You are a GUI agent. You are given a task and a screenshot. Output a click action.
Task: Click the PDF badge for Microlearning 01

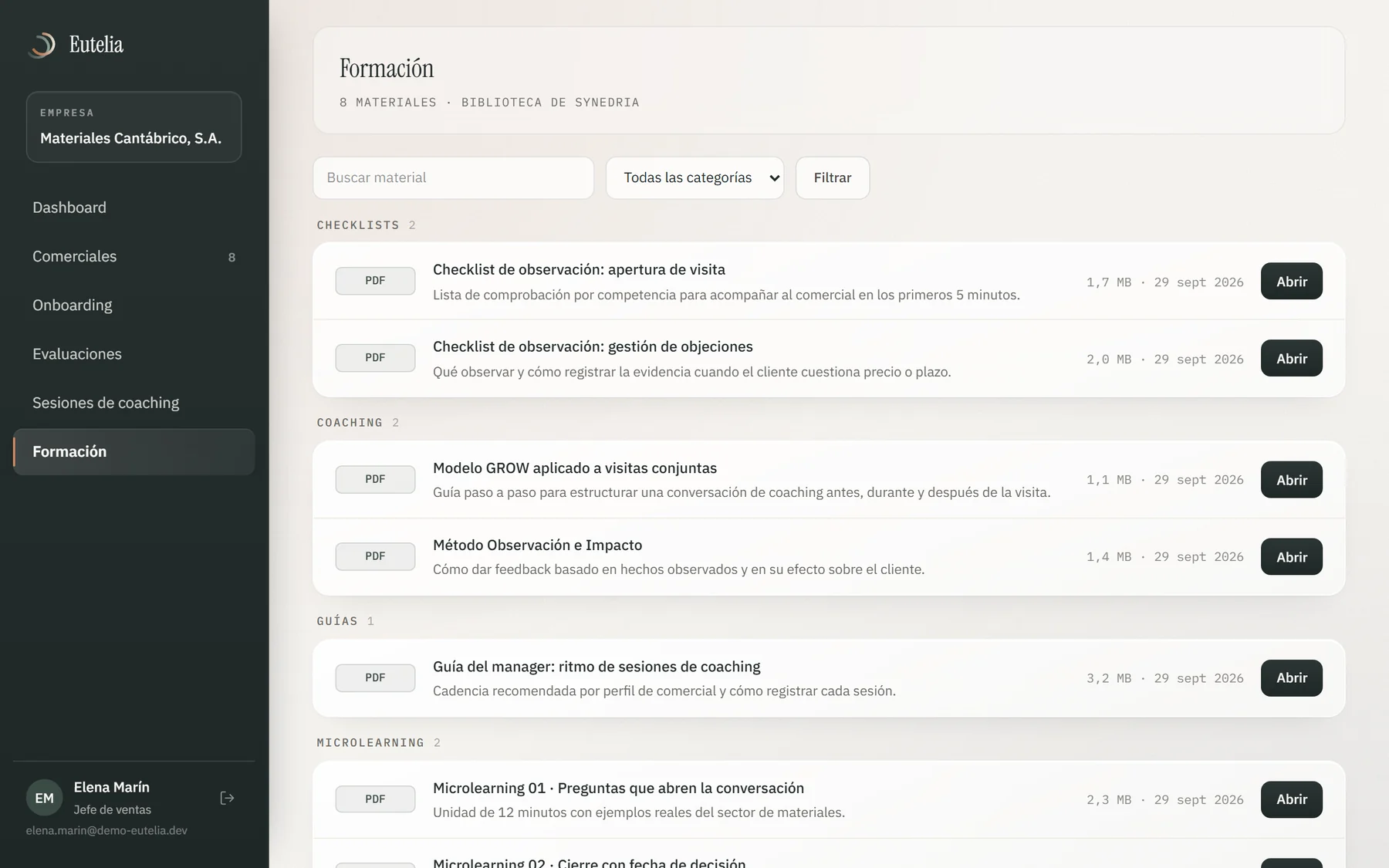(375, 799)
